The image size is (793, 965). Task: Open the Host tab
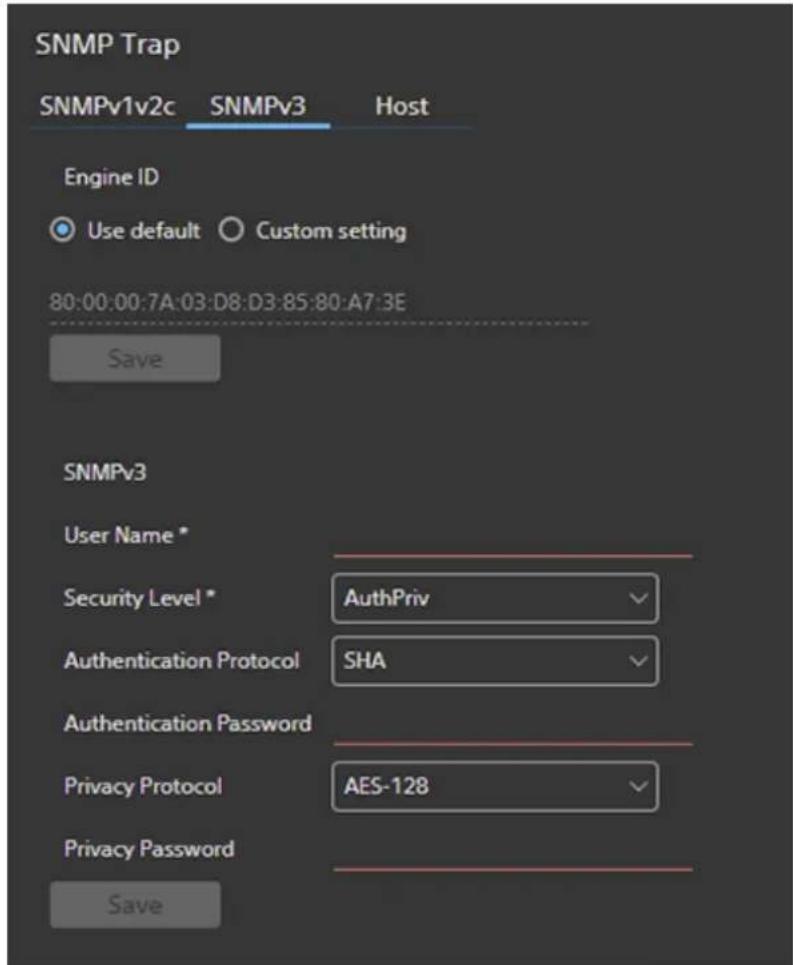[x=402, y=106]
